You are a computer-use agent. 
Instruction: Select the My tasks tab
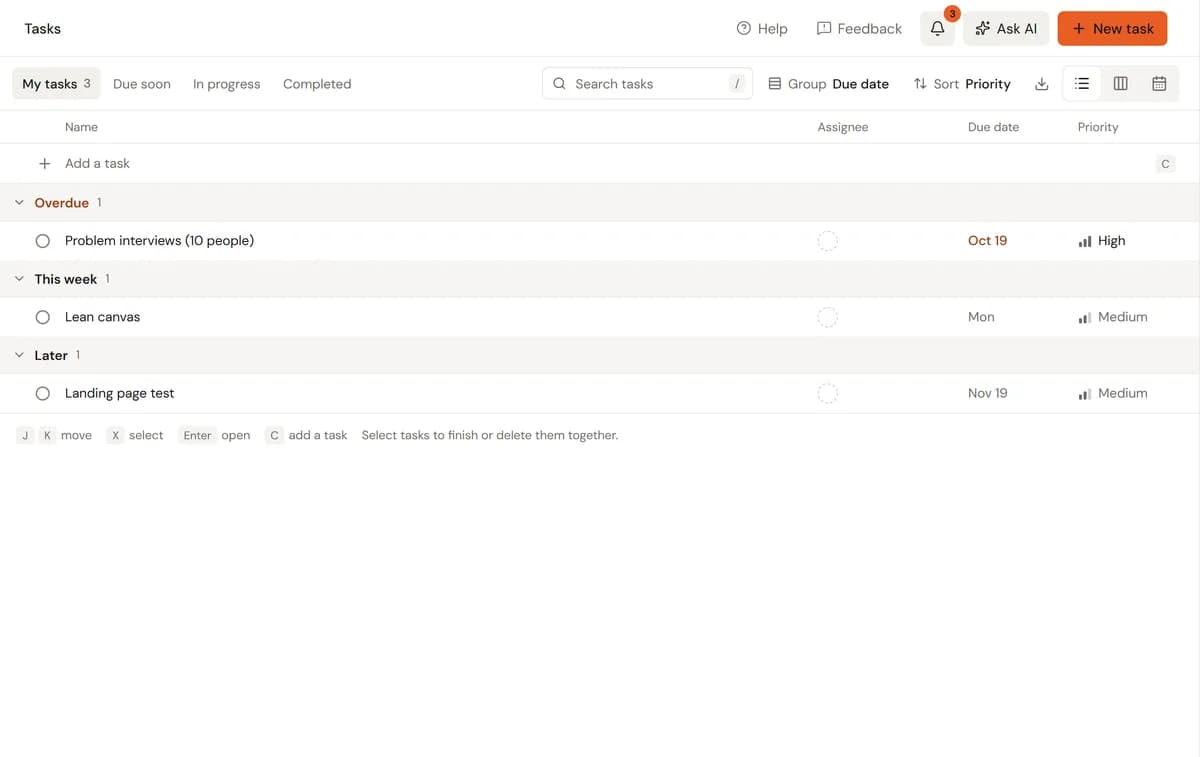click(x=56, y=84)
